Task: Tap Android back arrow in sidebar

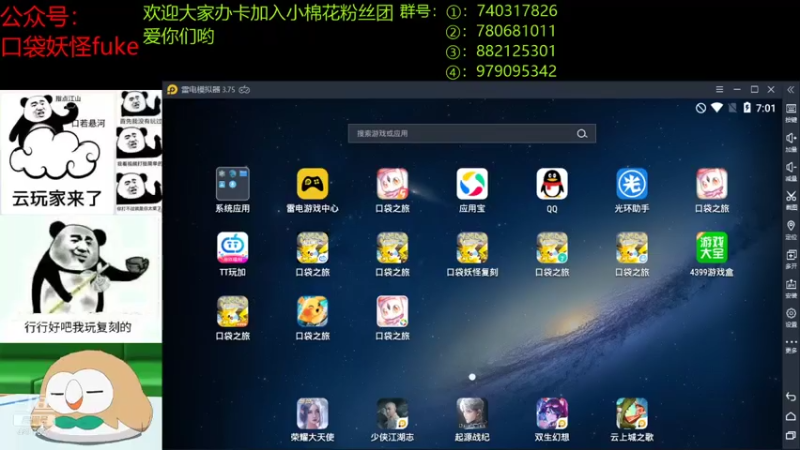Action: pos(791,396)
